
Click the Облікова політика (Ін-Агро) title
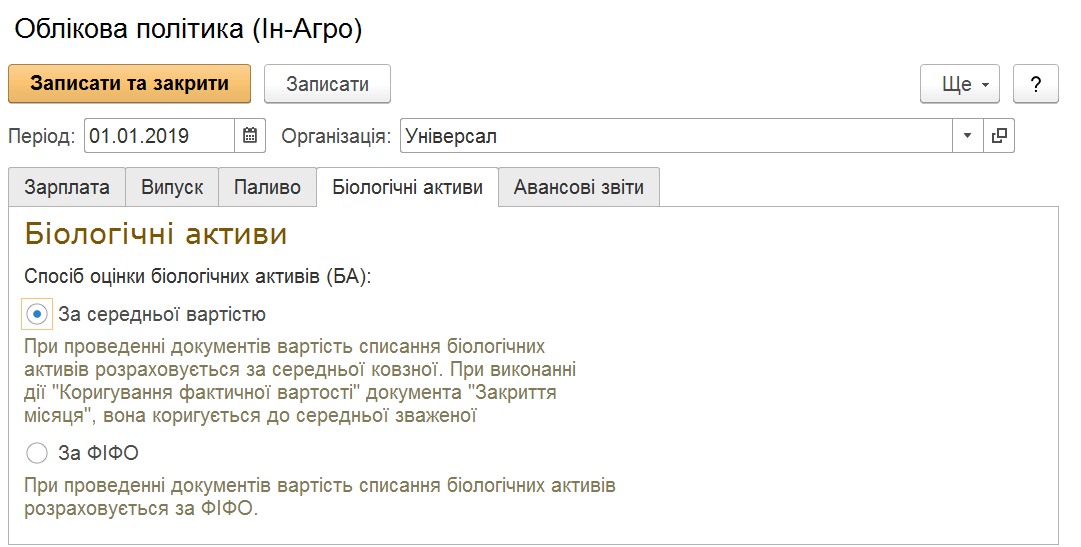188,29
